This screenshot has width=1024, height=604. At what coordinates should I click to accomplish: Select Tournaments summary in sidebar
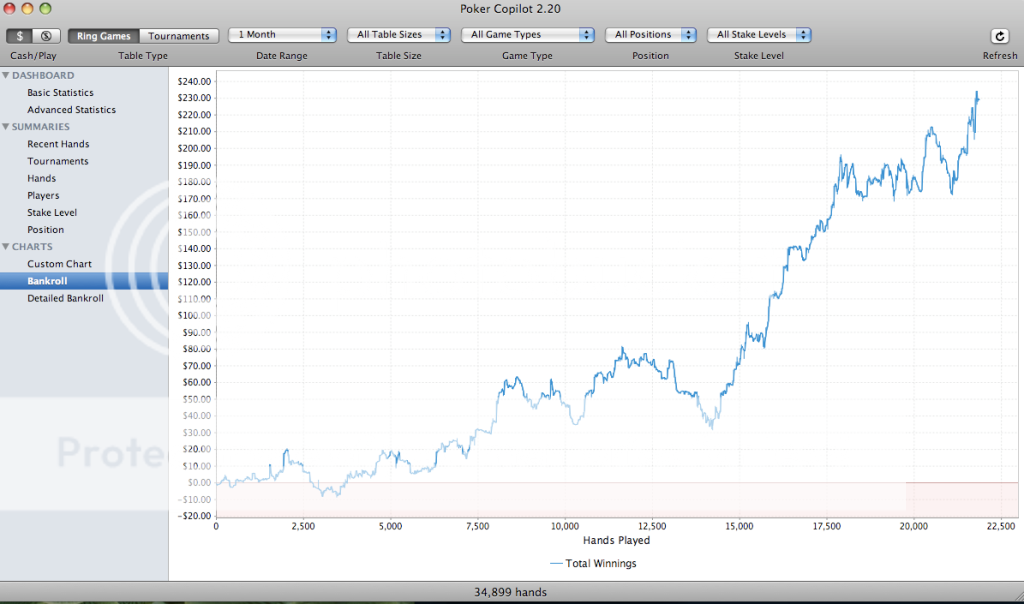(57, 161)
